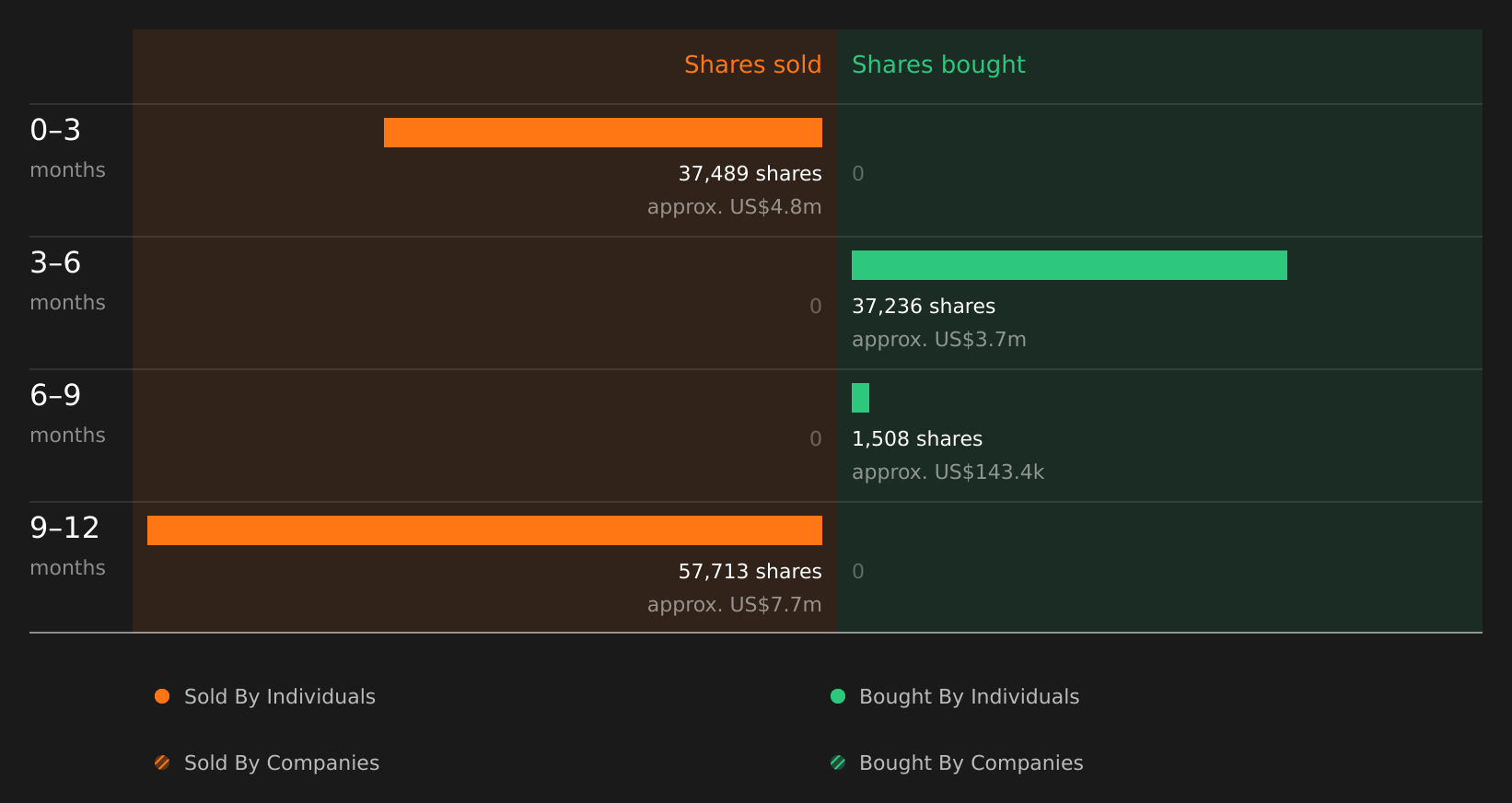Click the 9–12 months row label
Viewport: 1512px width, 803px height.
pos(67,545)
